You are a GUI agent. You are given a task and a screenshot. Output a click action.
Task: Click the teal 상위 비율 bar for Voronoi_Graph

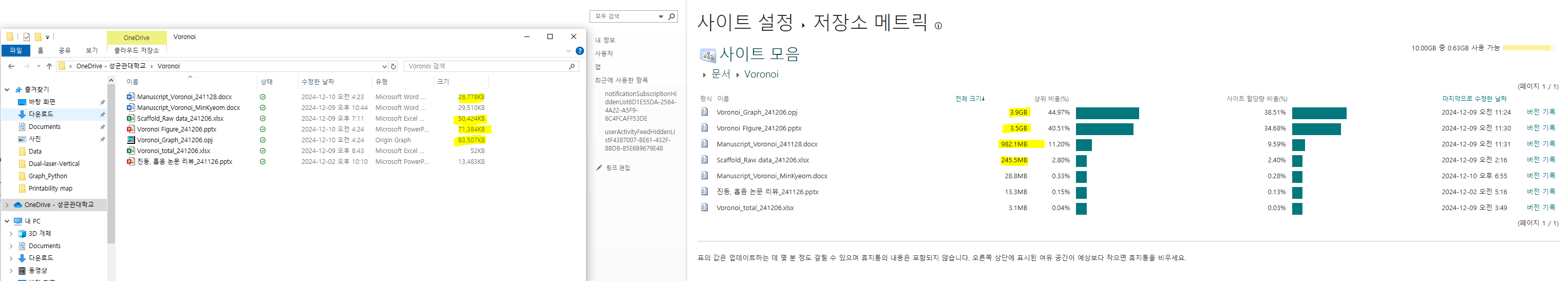coord(1107,113)
